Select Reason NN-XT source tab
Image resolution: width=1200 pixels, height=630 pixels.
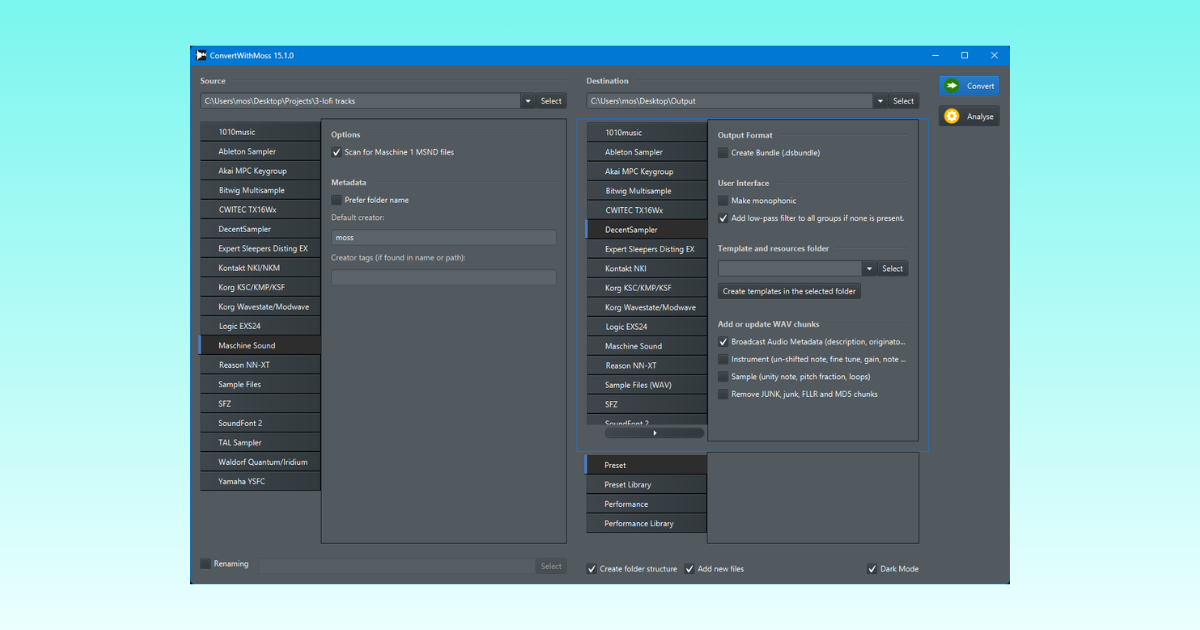pyautogui.click(x=260, y=365)
